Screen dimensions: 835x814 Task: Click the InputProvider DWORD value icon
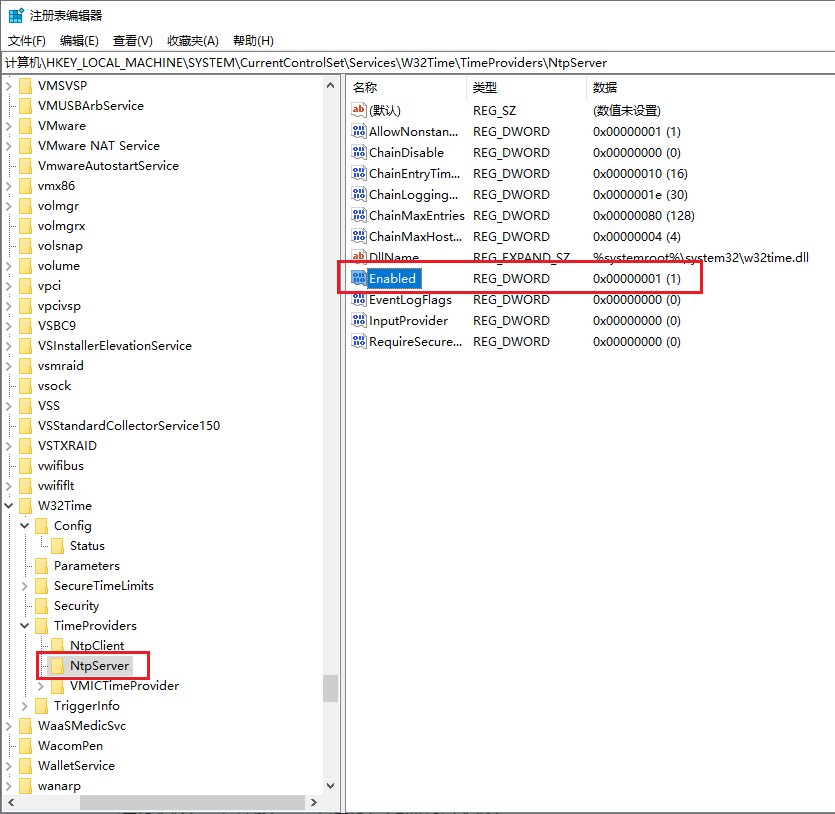point(359,320)
